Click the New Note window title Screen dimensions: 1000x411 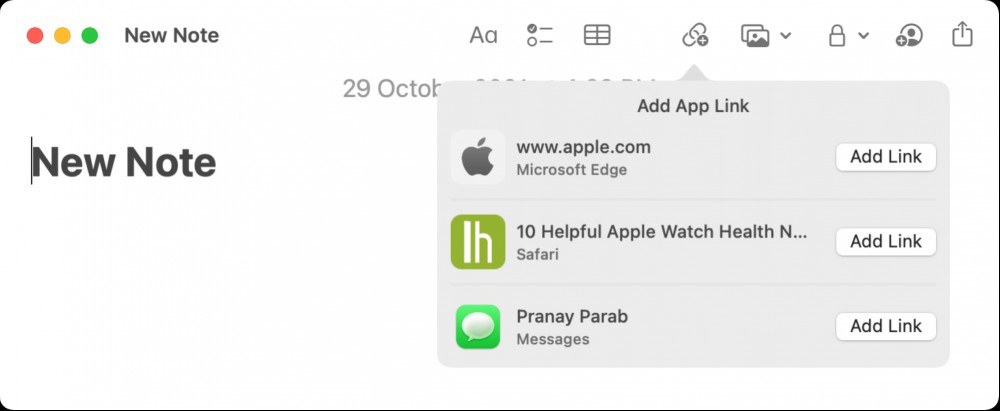pos(172,36)
